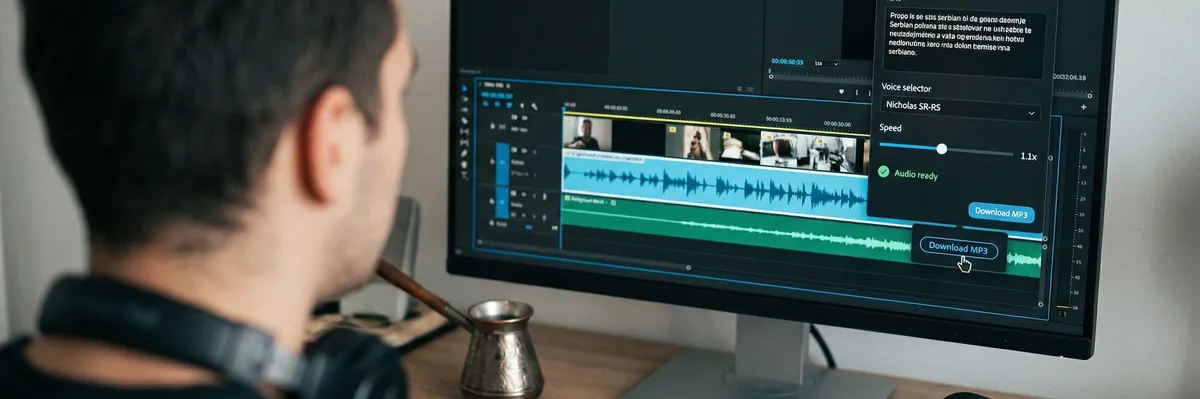1200x399 pixels.
Task: Select the Track Select Forward tool
Action: coord(464,99)
